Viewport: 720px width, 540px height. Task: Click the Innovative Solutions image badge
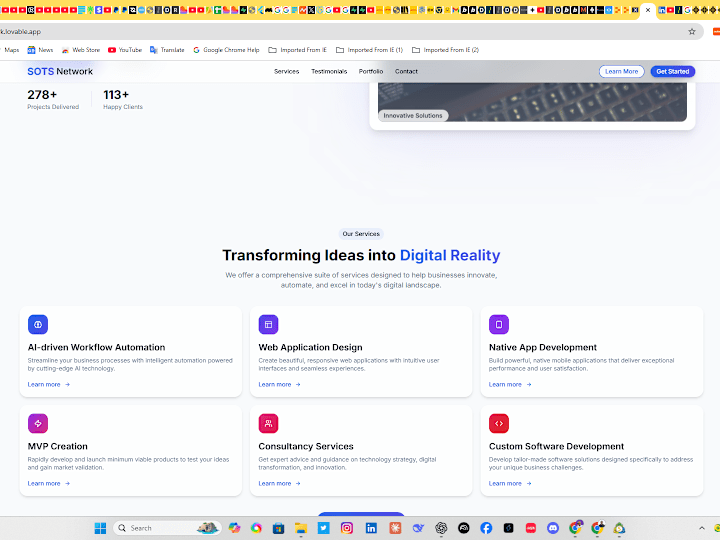[x=413, y=116]
